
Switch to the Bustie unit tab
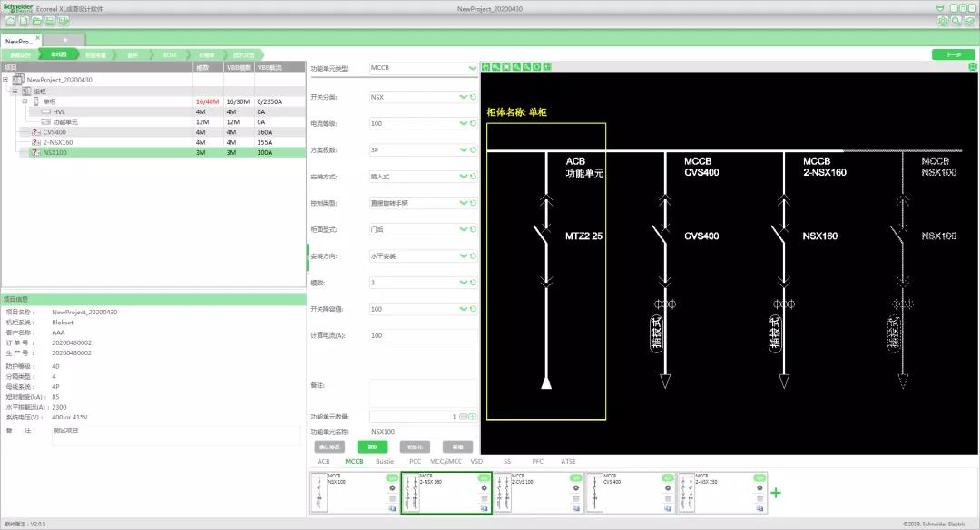coord(385,462)
